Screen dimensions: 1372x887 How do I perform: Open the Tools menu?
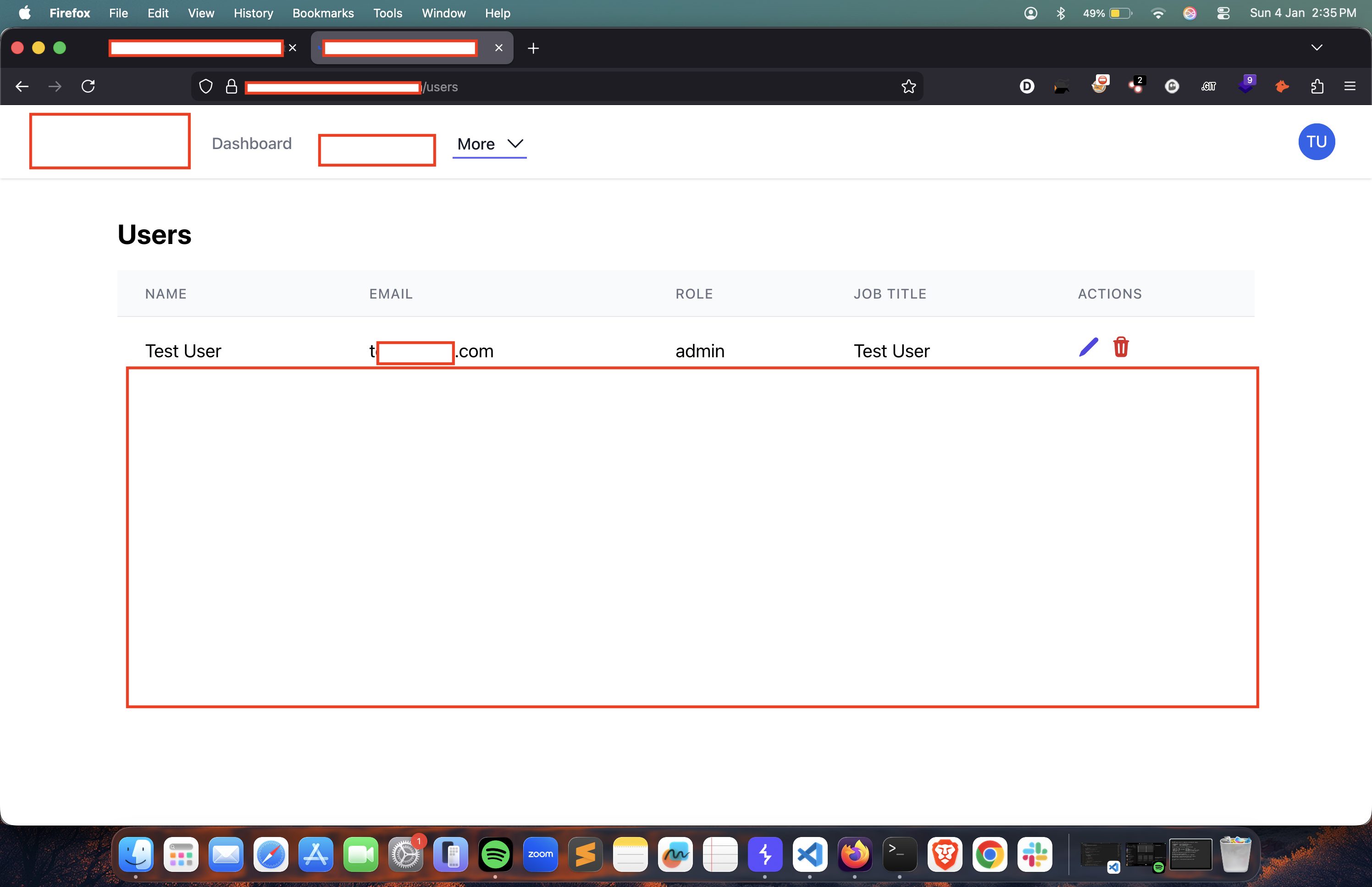[x=387, y=13]
